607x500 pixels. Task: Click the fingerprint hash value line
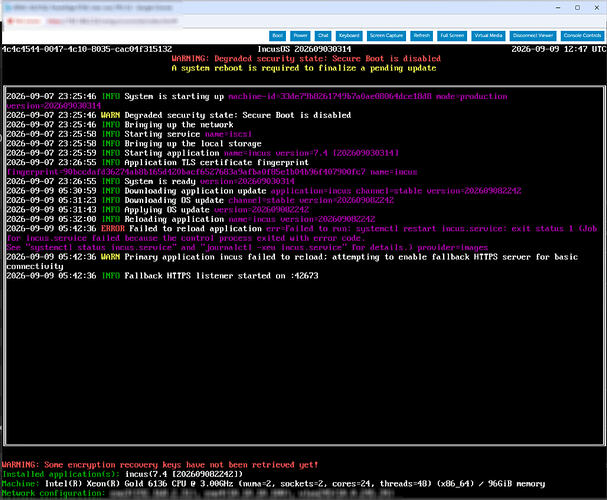point(212,172)
